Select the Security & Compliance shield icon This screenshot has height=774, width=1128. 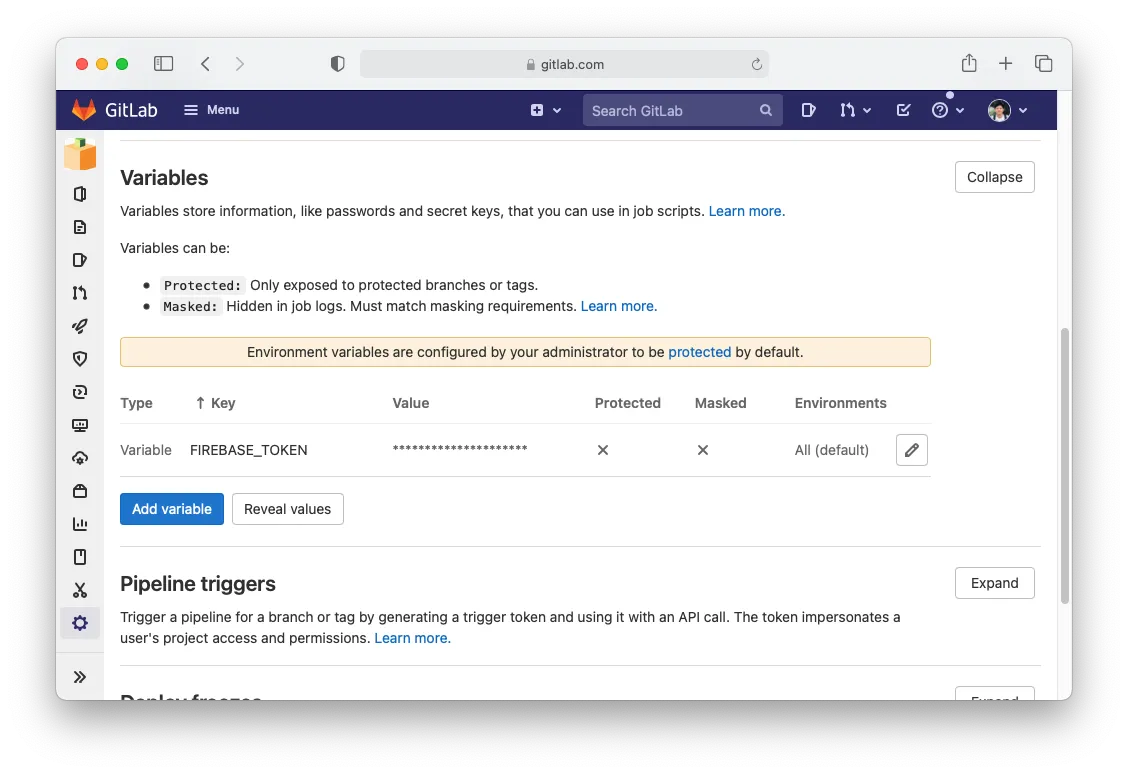coord(80,359)
